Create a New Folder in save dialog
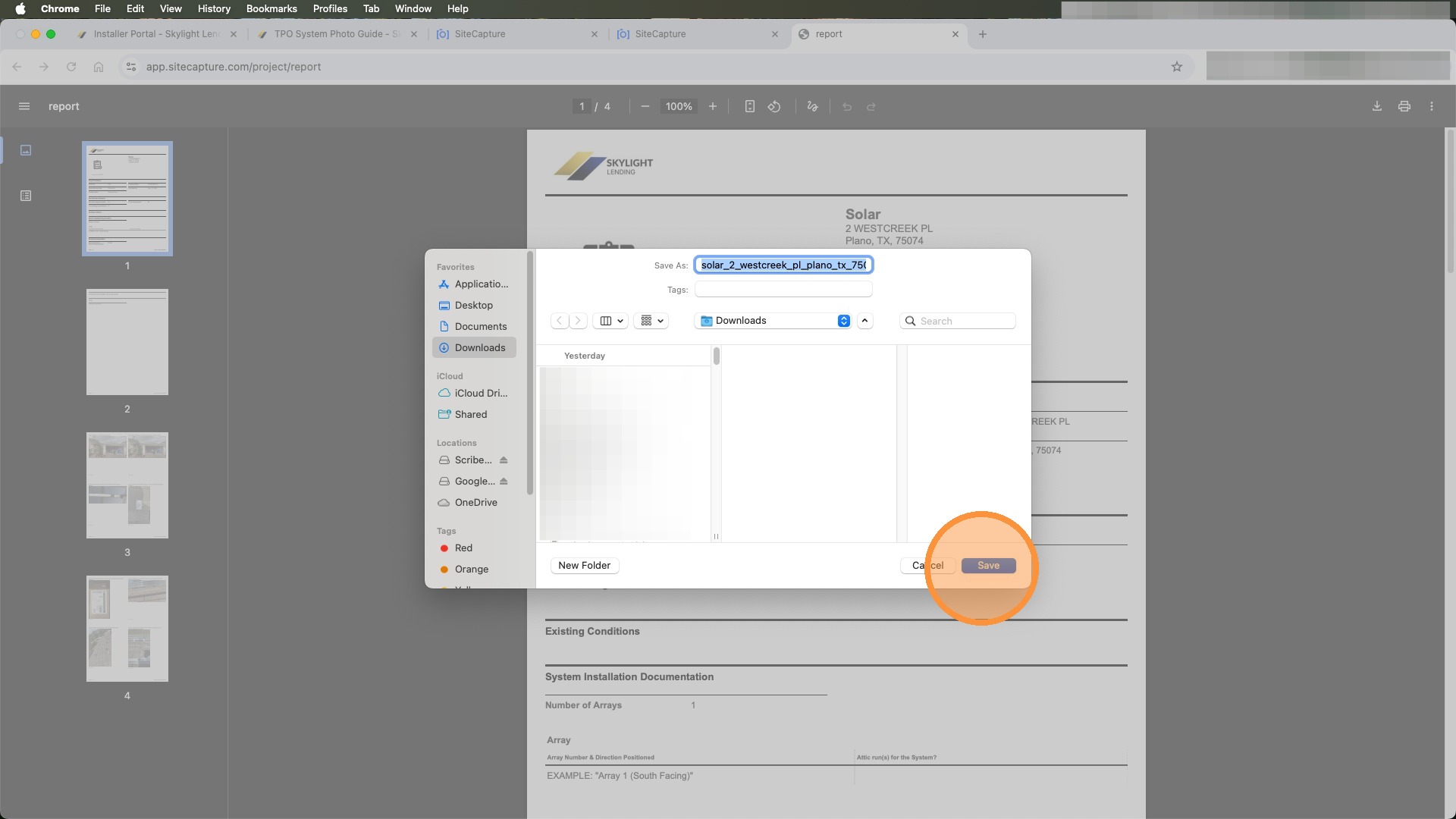This screenshot has width=1456, height=819. (584, 566)
